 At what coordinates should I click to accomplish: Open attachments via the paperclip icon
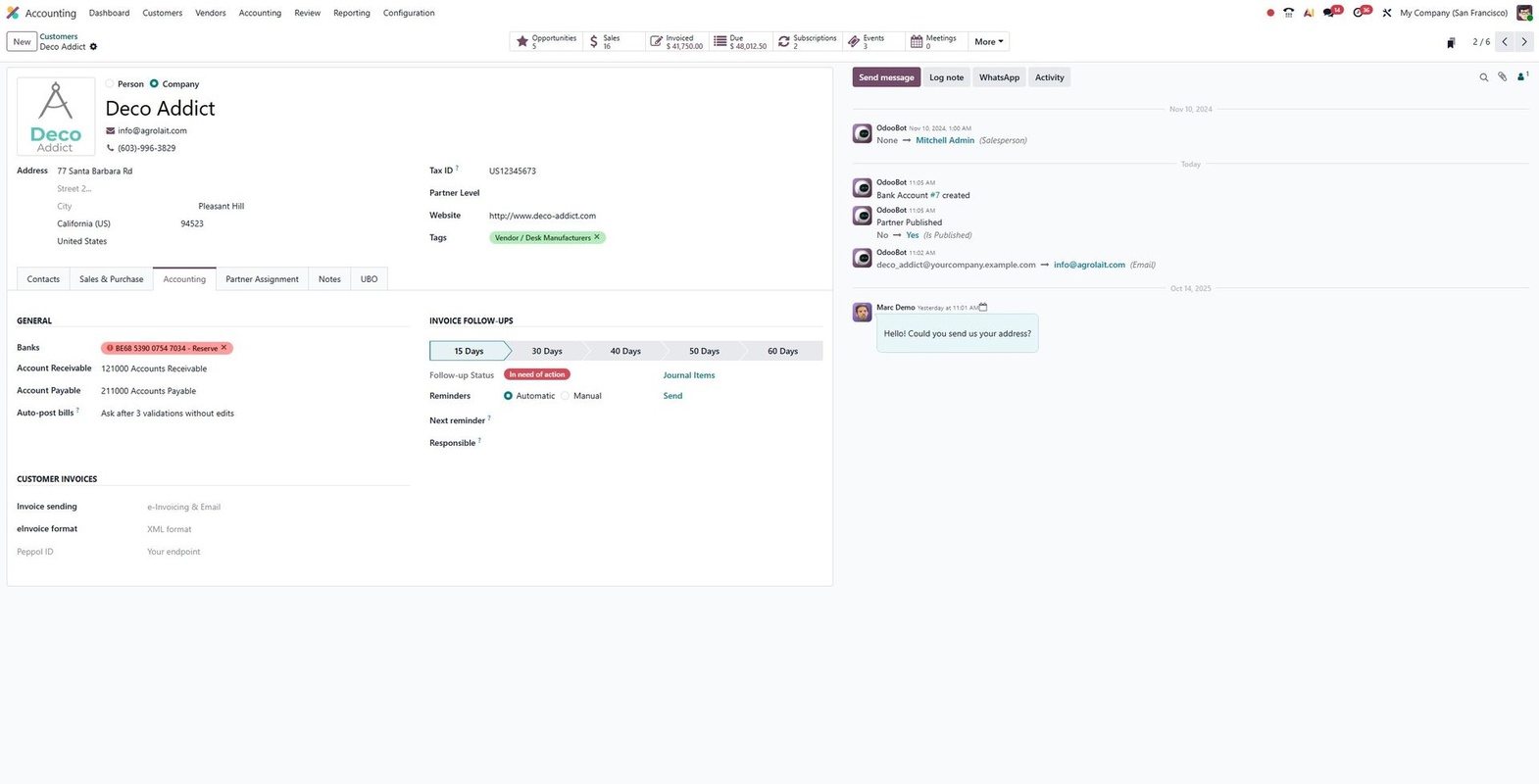pyautogui.click(x=1502, y=77)
